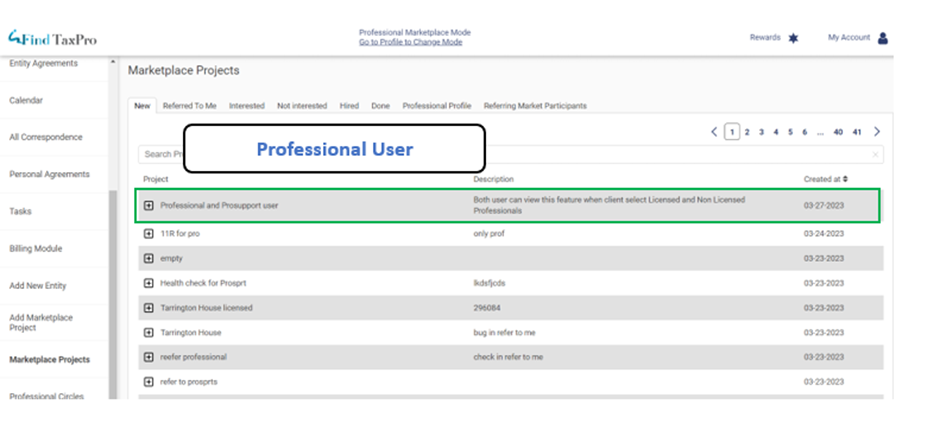Click Go to Profile to Change Mode link
The height and width of the screenshot is (423, 940).
click(x=410, y=42)
